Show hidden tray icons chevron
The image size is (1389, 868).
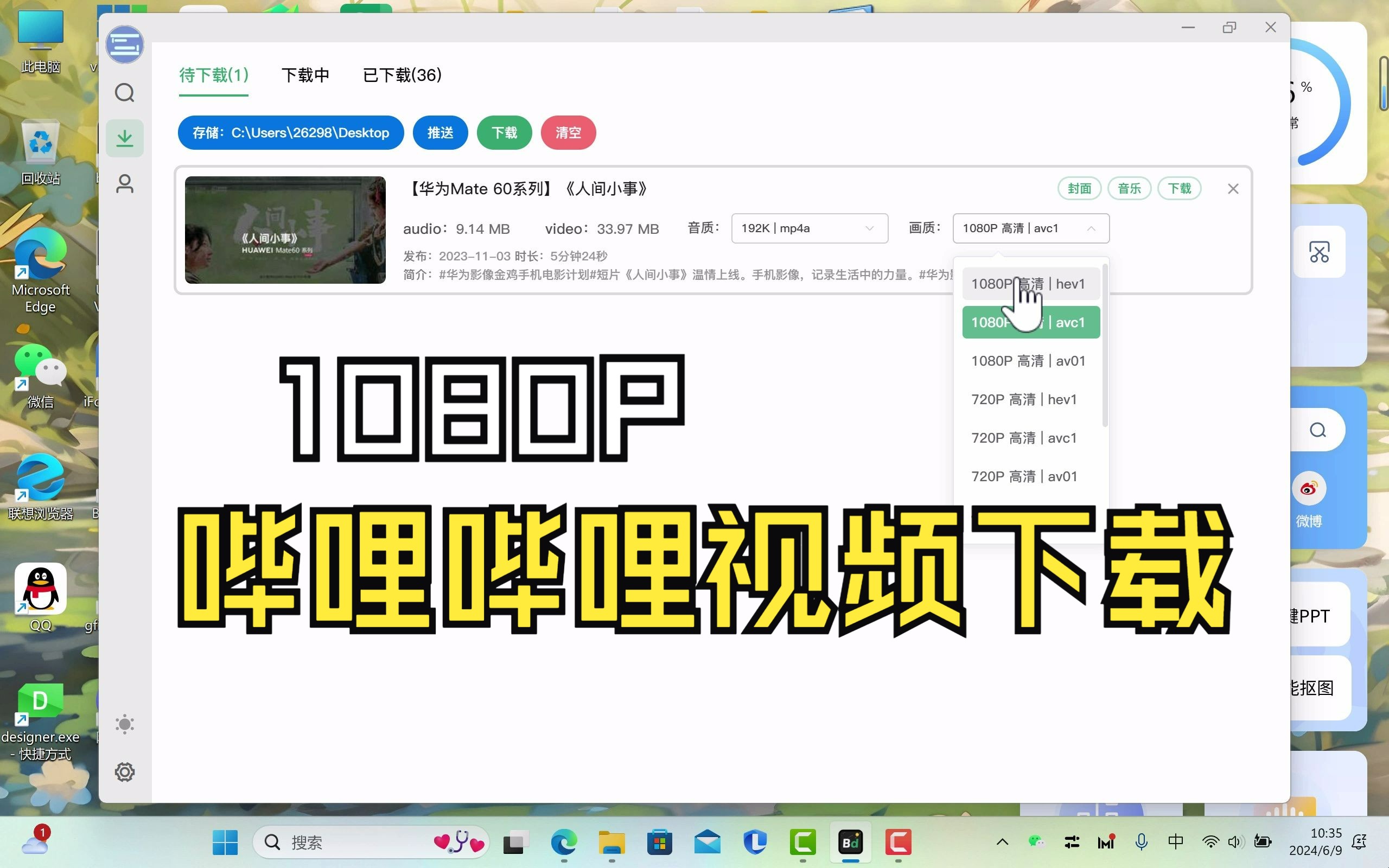(x=1002, y=842)
